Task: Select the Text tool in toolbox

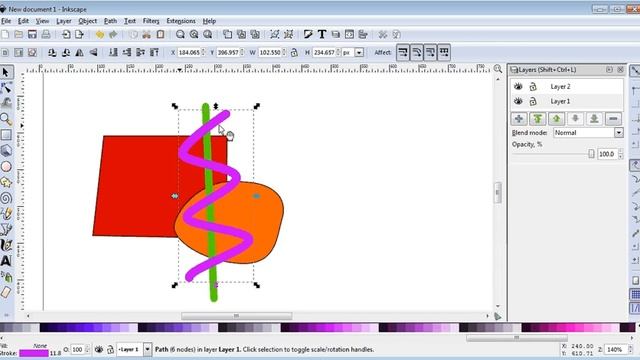Action: coord(6,260)
